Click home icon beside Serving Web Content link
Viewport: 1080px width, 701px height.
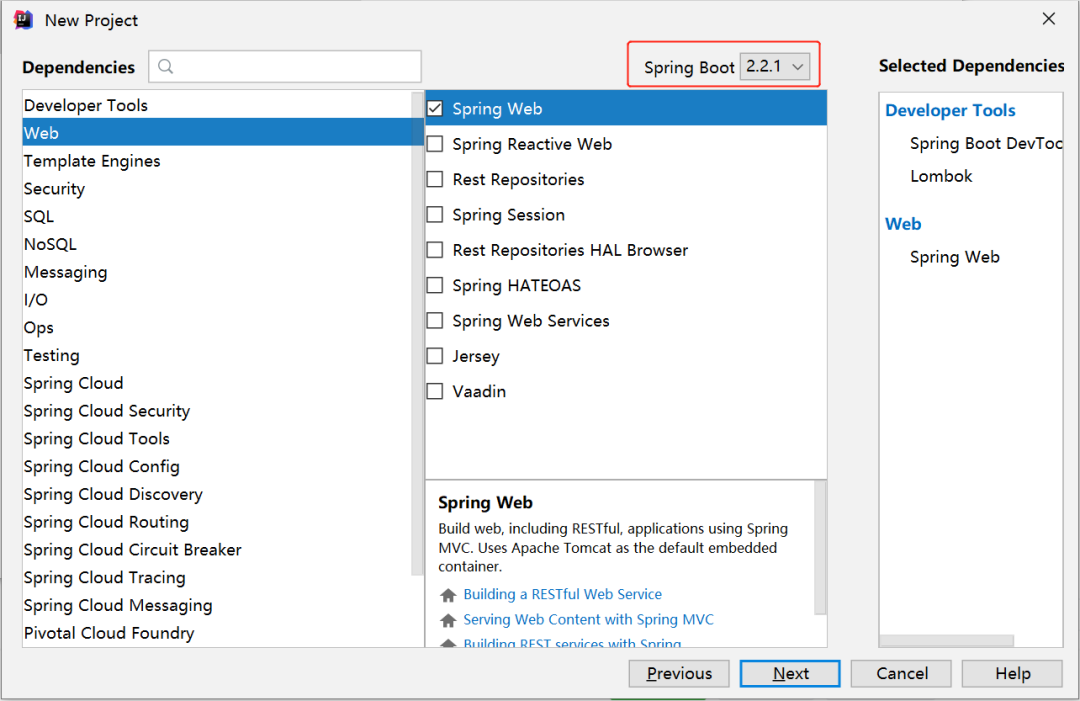click(448, 620)
